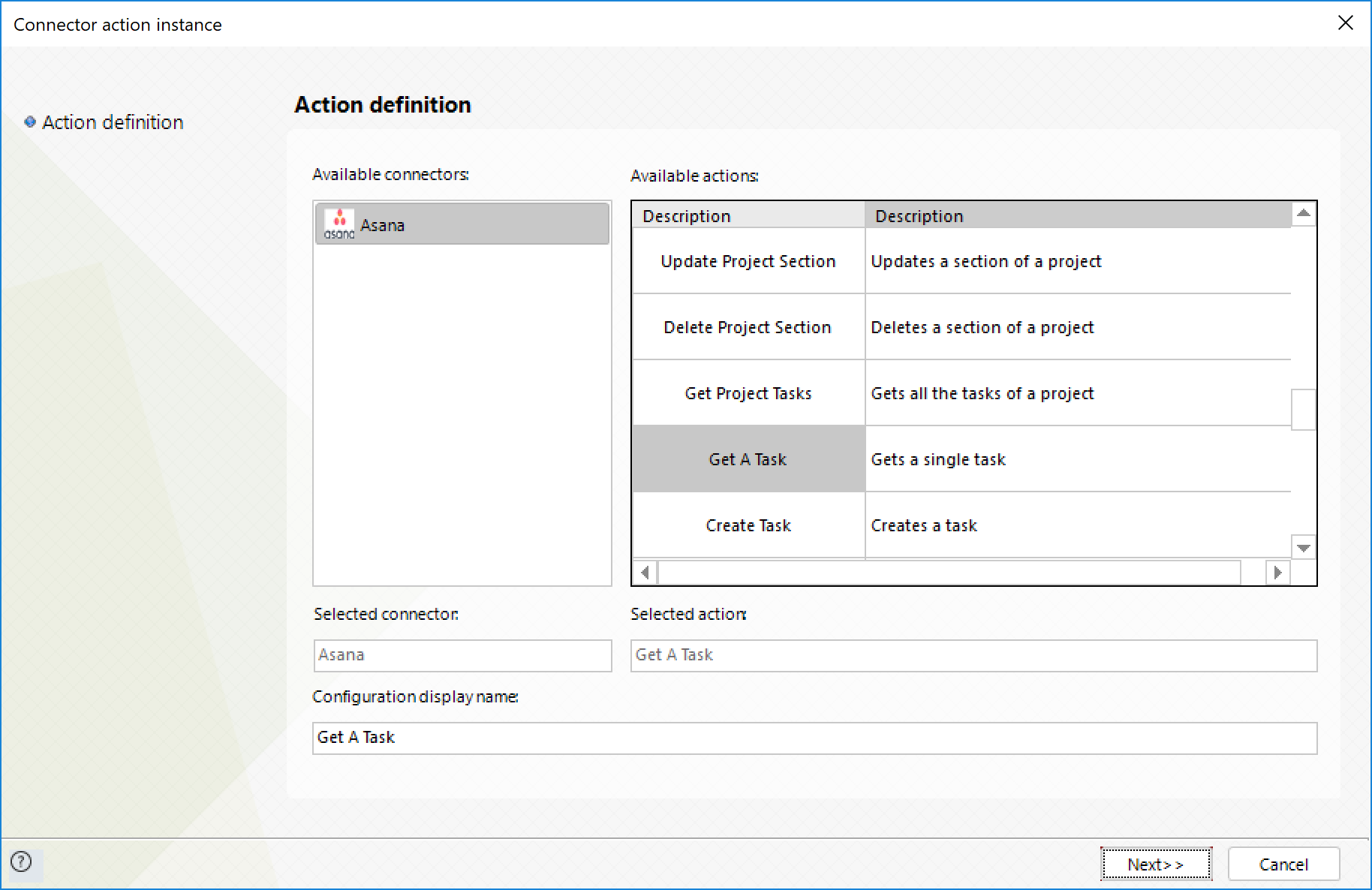Click the Action definition step bullet

[x=30, y=122]
